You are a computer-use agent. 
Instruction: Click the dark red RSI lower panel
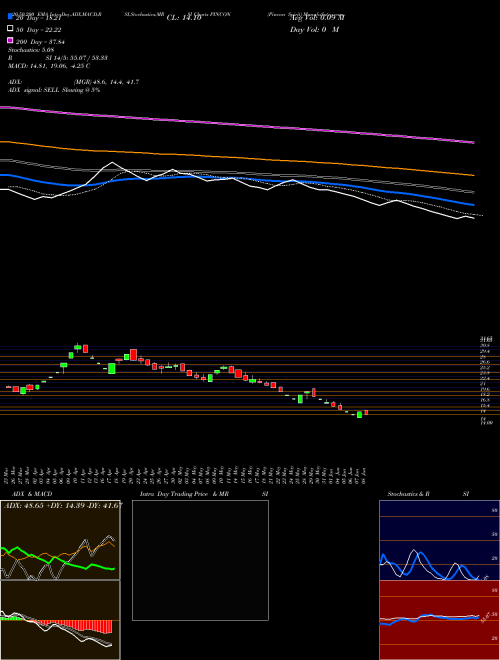coord(439,620)
